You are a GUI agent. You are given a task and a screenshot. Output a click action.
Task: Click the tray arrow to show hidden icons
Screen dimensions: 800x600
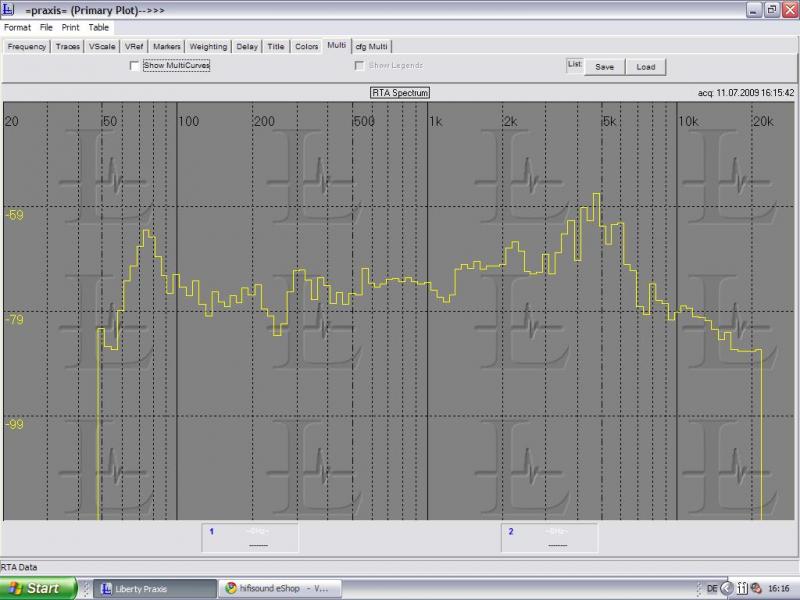pos(727,589)
